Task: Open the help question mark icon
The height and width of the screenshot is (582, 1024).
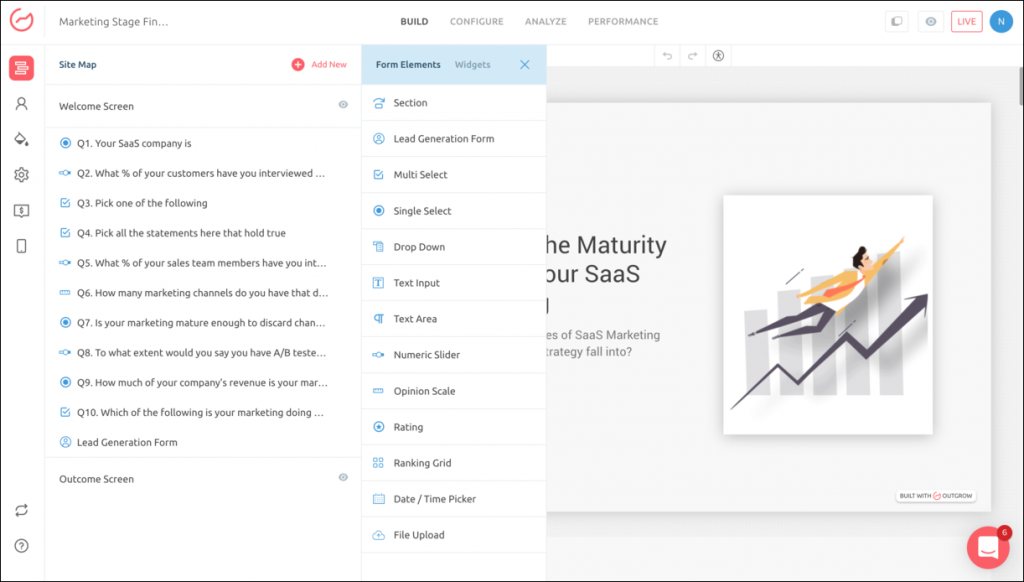Action: point(21,546)
